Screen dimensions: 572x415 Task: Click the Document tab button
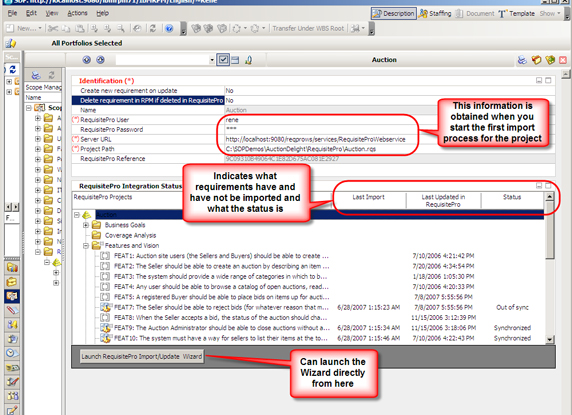(x=475, y=13)
